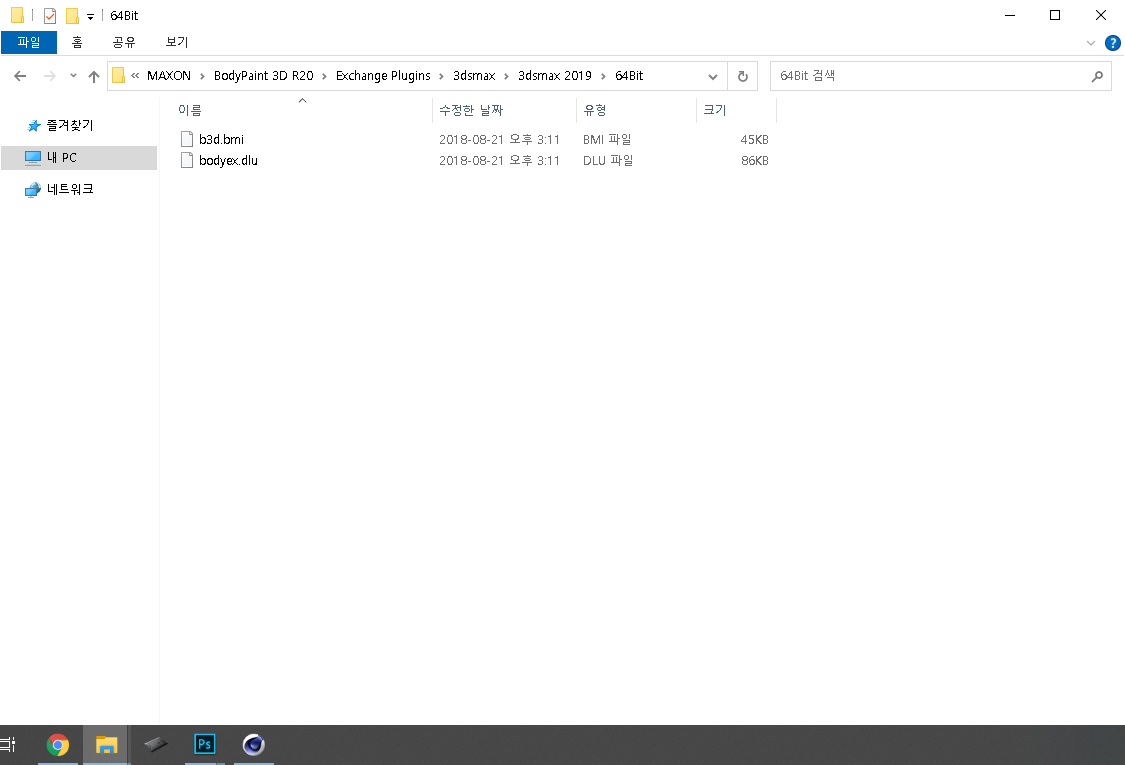Open Photoshop from taskbar
This screenshot has height=765, width=1125.
(x=204, y=745)
